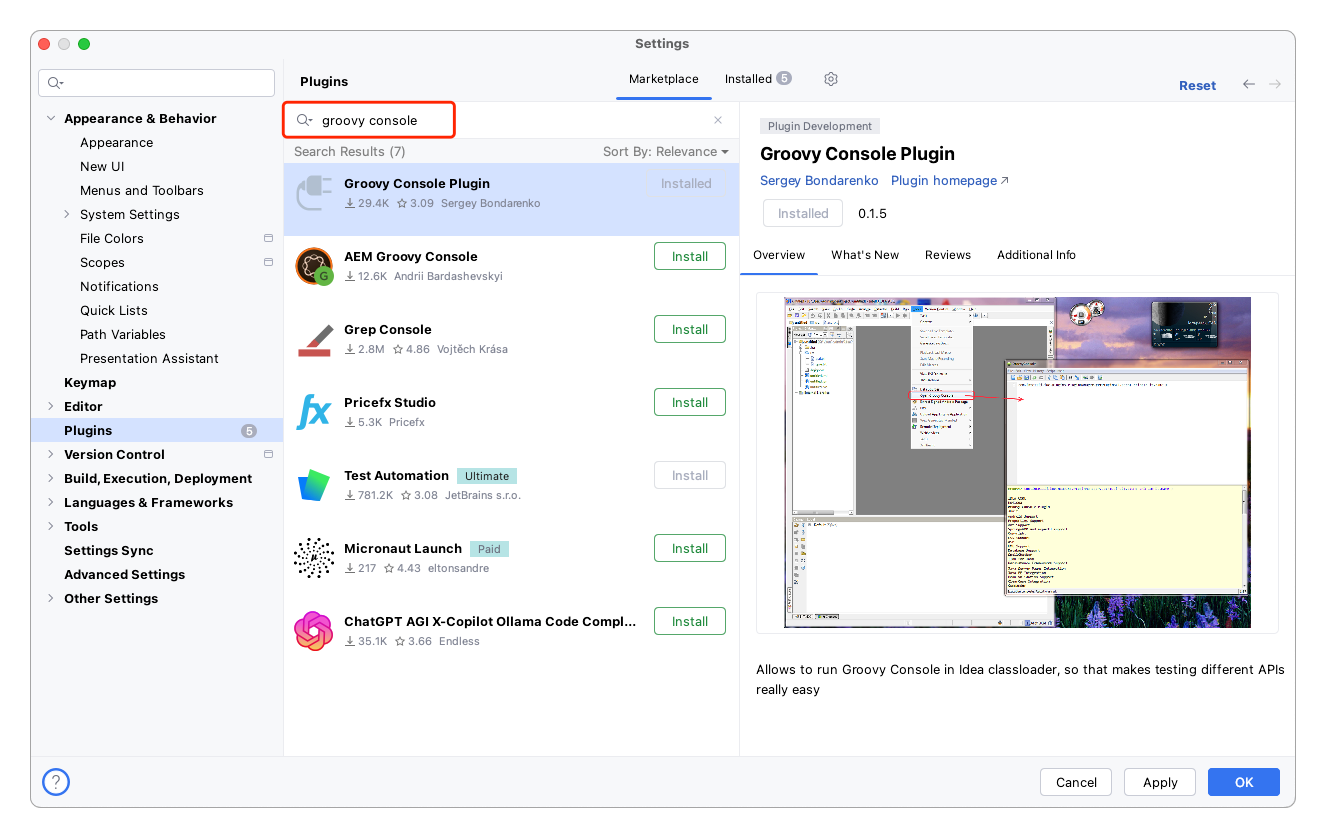Click the Groovy Console Plugin plug icon
1326x838 pixels.
click(x=314, y=193)
